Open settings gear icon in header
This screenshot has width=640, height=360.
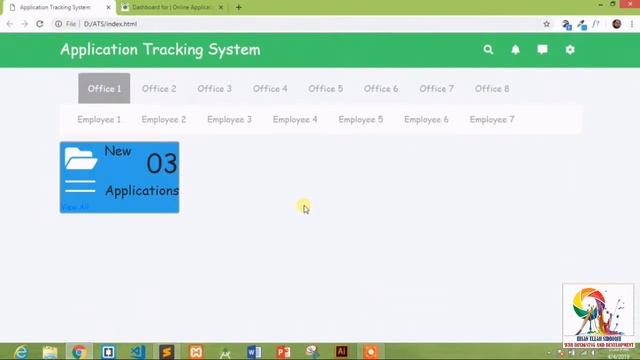pyautogui.click(x=570, y=50)
